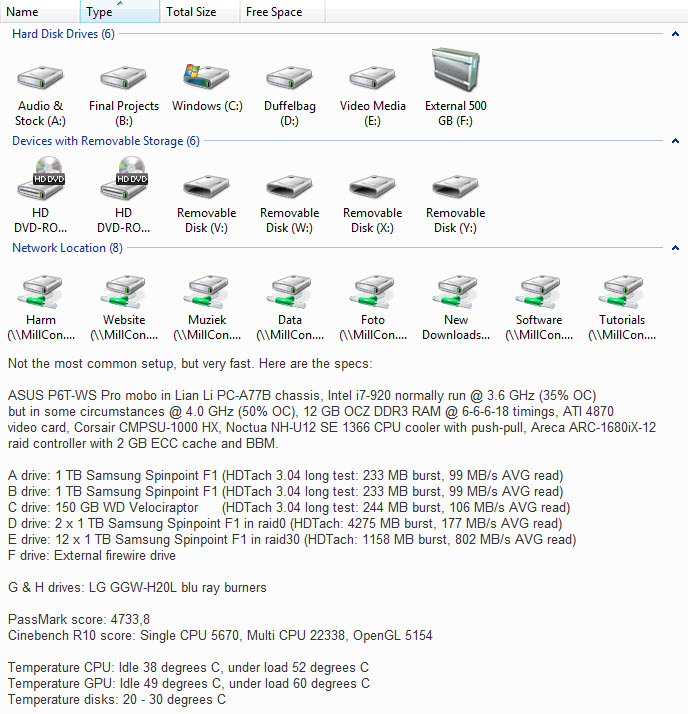Open the New Downloads network share
This screenshot has height=714, width=688.
(x=455, y=294)
